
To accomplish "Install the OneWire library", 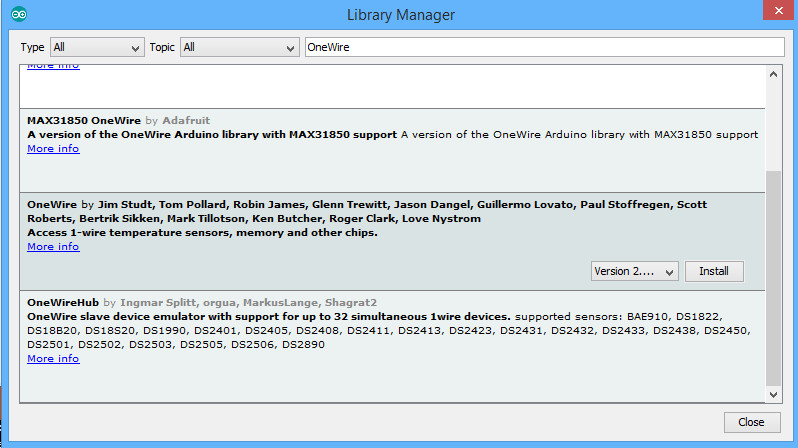I will click(x=714, y=271).
